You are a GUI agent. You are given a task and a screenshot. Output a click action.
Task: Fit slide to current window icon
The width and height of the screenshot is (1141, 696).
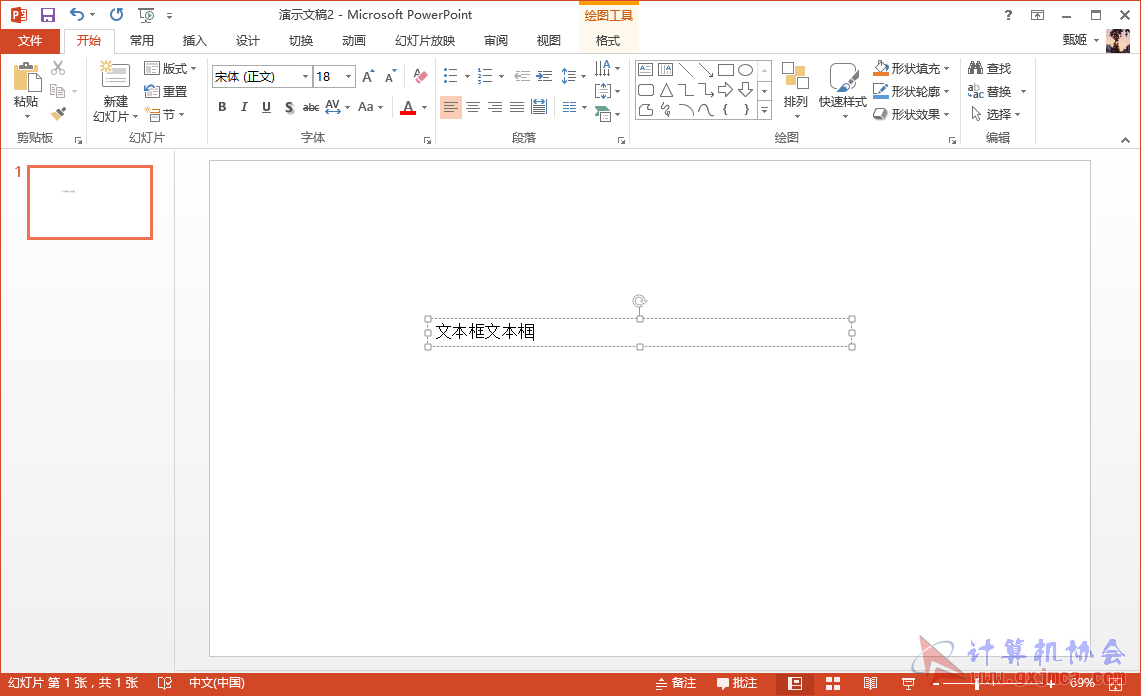click(1116, 683)
